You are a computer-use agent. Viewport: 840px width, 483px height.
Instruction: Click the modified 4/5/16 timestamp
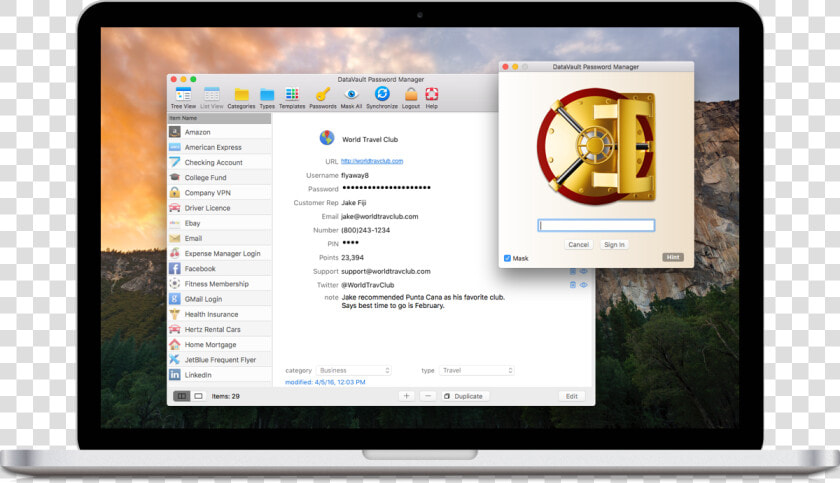[325, 382]
